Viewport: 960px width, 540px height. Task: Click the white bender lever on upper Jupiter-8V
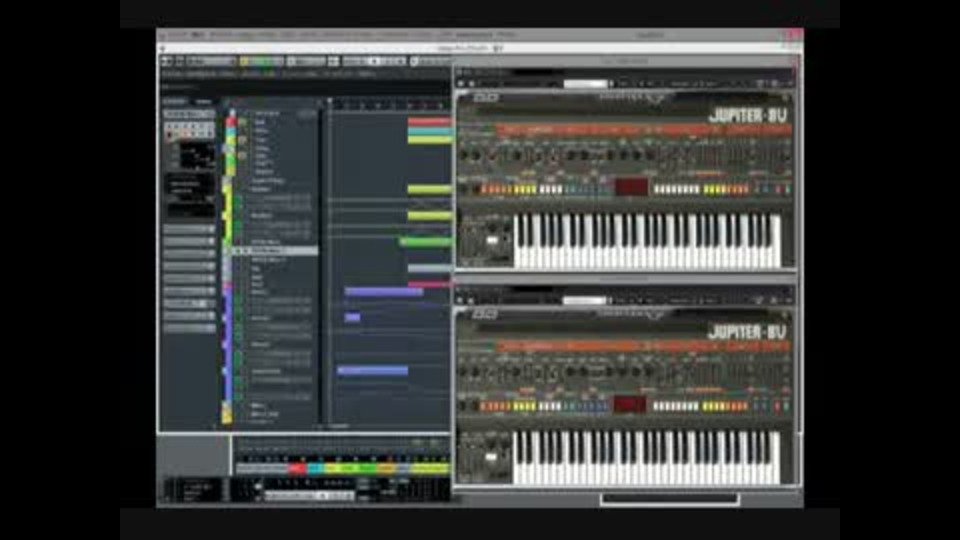[x=492, y=241]
